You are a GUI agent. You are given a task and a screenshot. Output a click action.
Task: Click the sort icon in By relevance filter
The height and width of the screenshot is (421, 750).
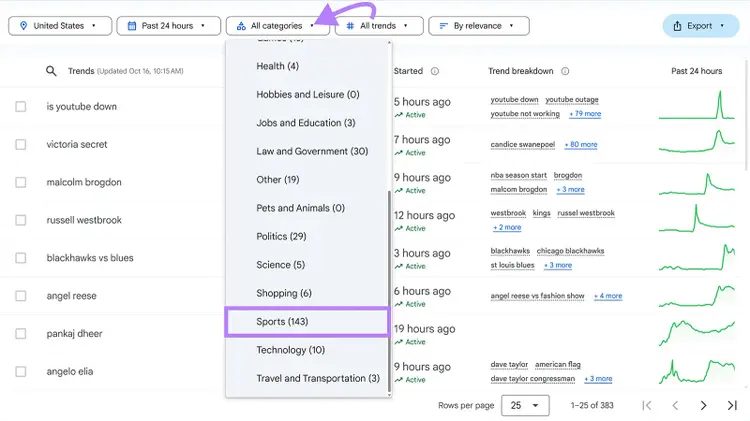[443, 26]
